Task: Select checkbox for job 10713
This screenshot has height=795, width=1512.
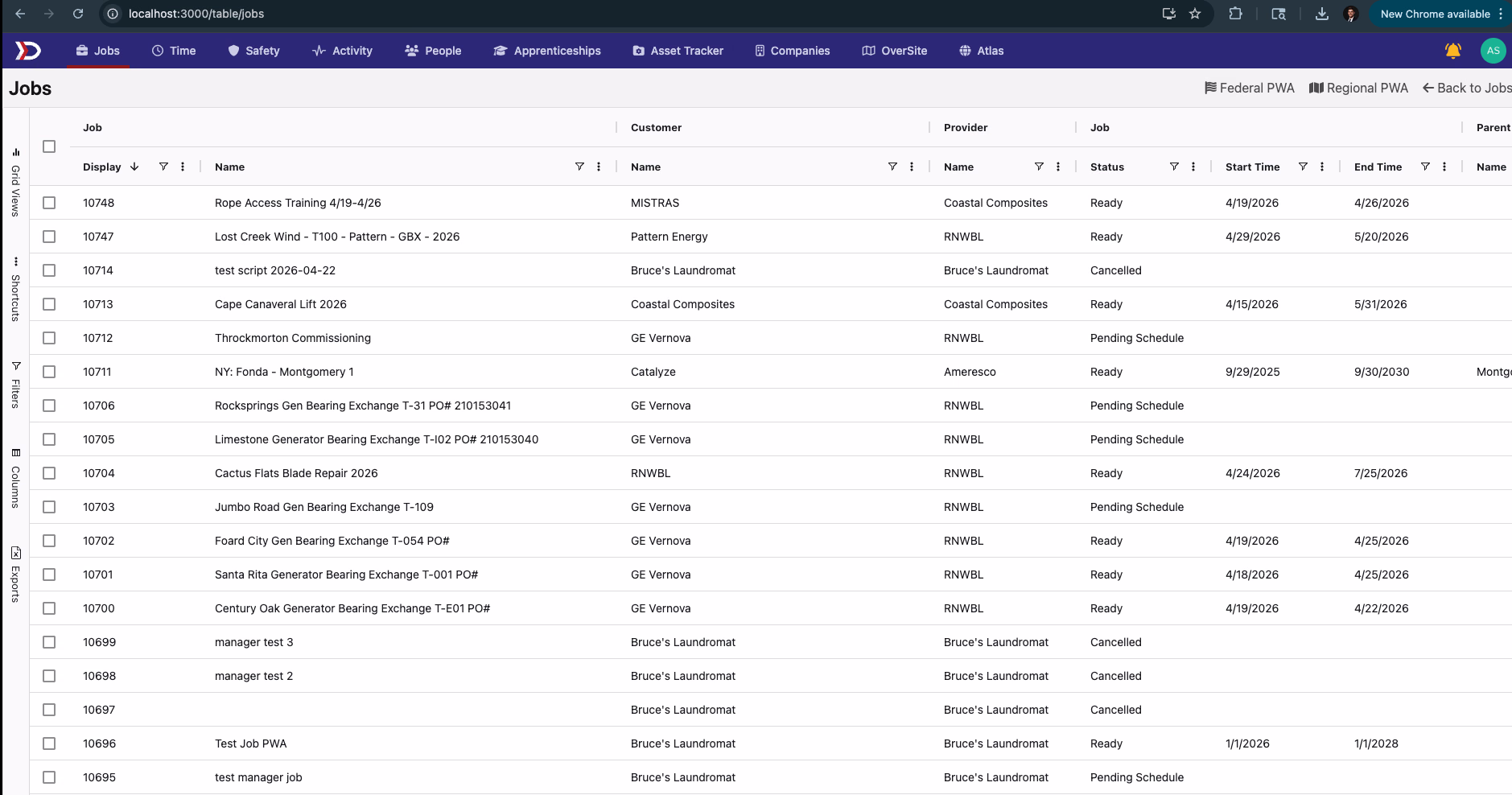Action: coord(49,304)
